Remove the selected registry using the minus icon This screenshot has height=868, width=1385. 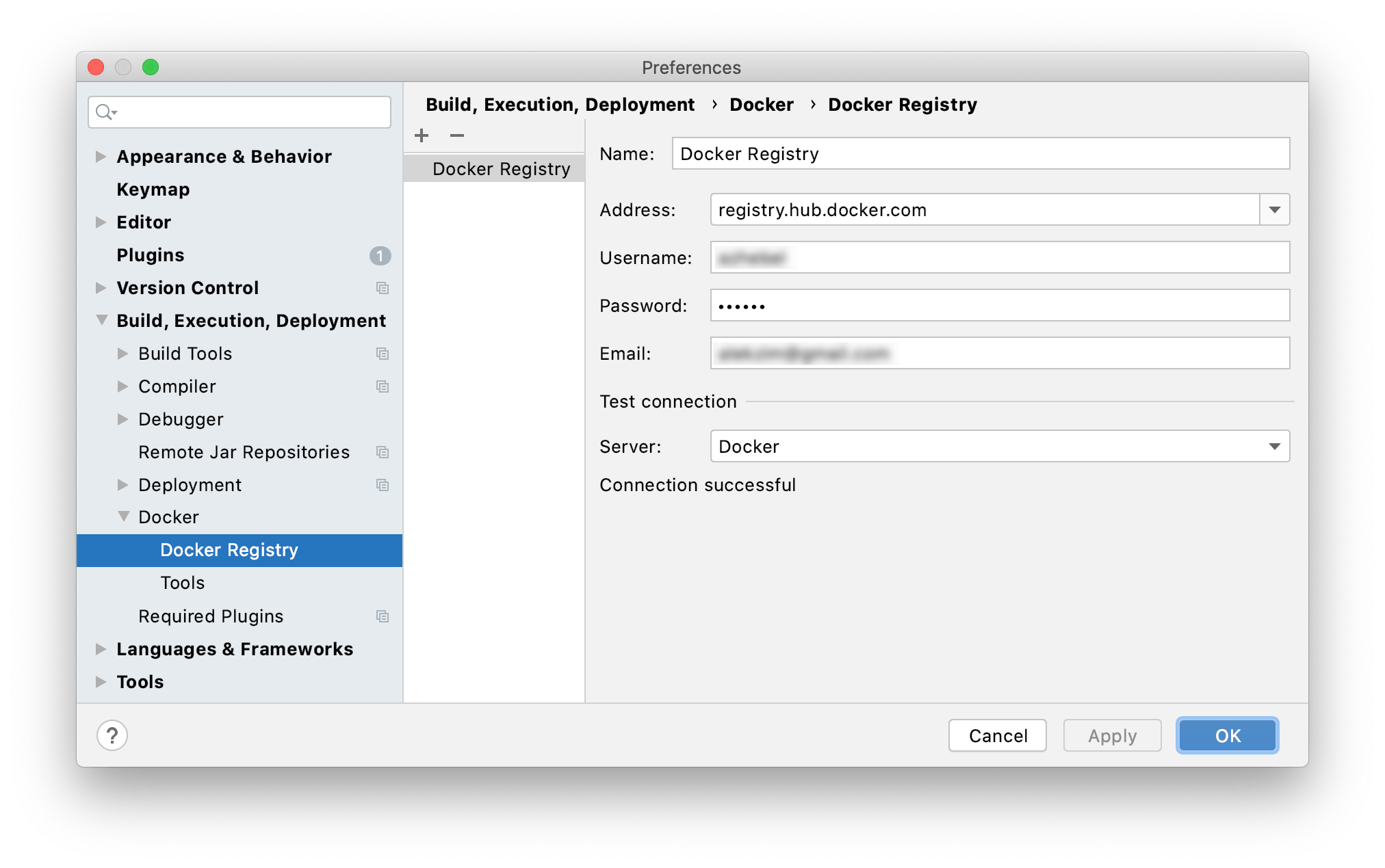[x=456, y=136]
